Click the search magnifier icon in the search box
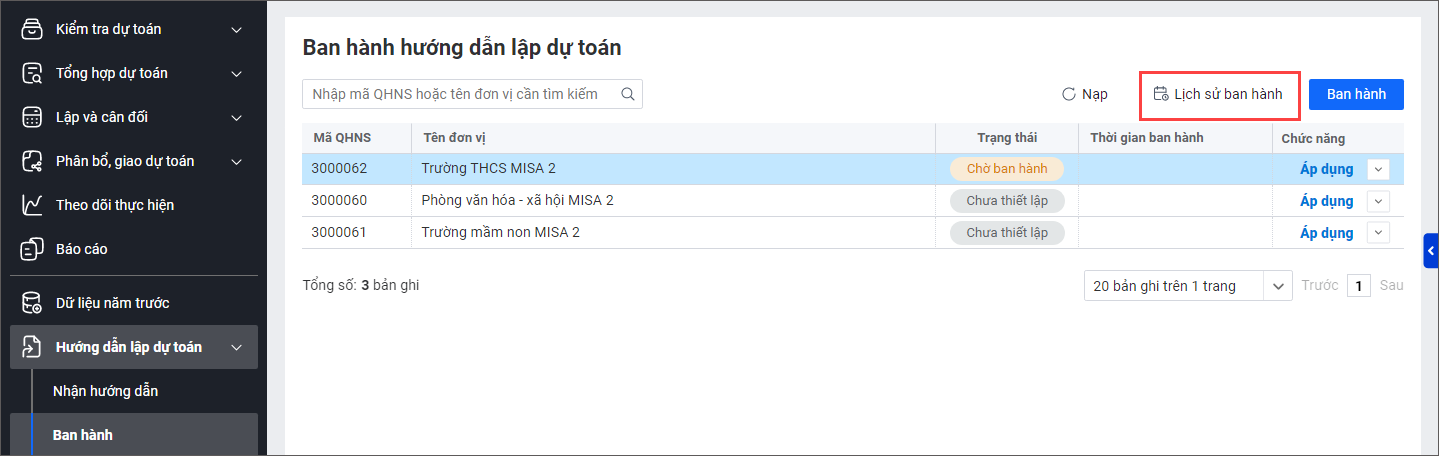 click(x=628, y=94)
